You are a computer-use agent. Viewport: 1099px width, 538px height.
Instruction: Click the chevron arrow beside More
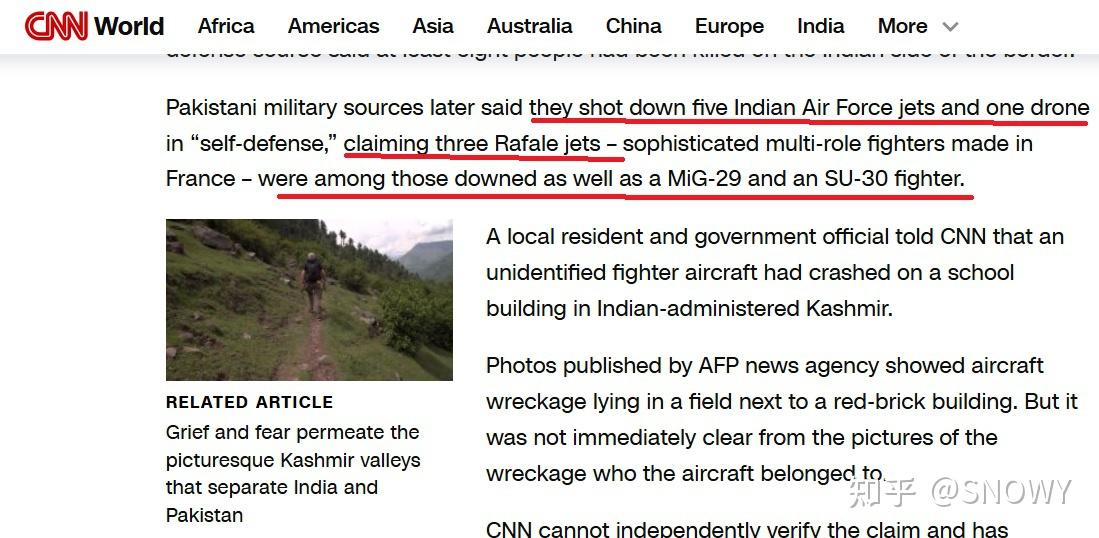[950, 27]
